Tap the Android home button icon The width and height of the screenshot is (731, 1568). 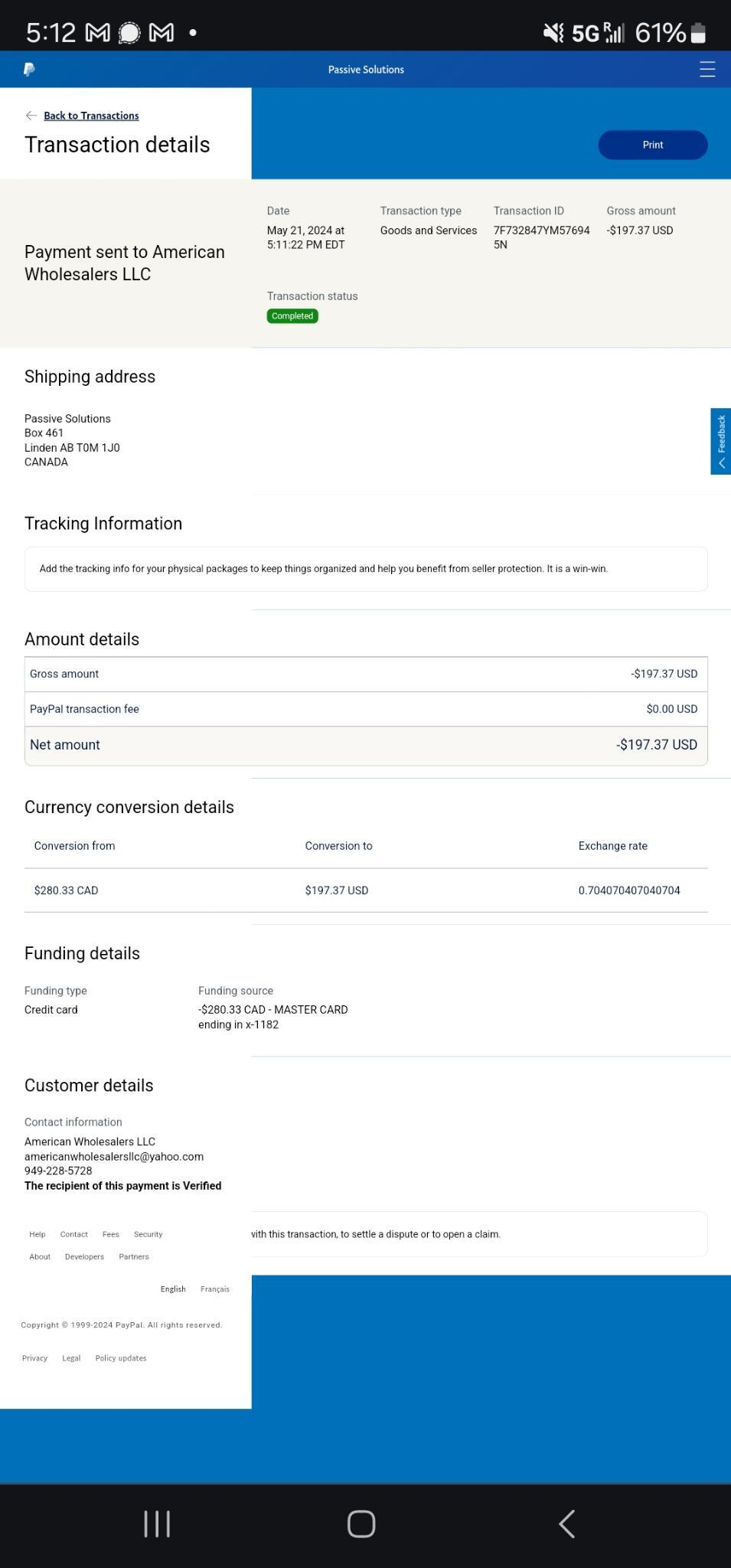(361, 1524)
